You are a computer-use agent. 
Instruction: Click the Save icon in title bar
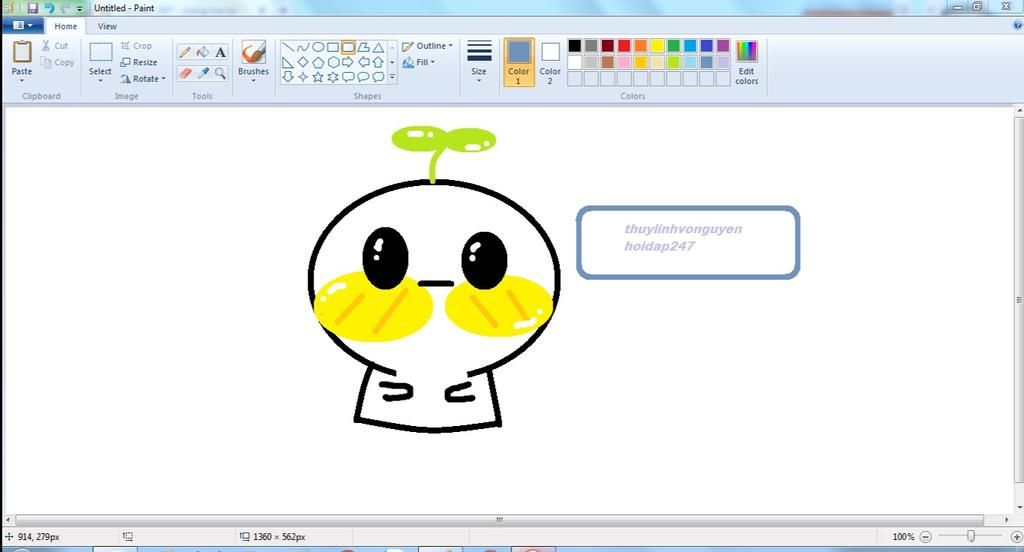pos(33,8)
